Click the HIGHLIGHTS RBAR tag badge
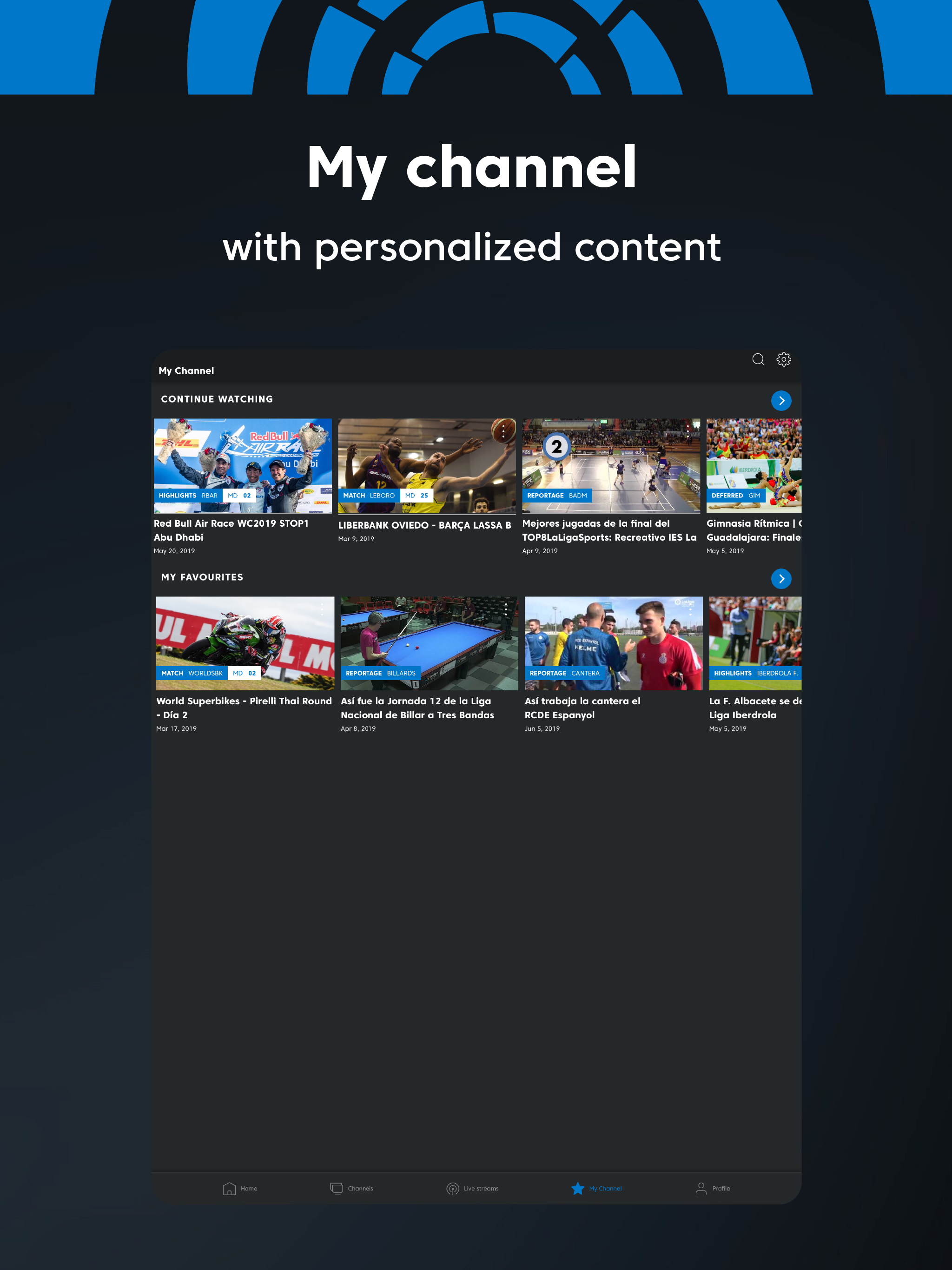952x1270 pixels. click(188, 496)
